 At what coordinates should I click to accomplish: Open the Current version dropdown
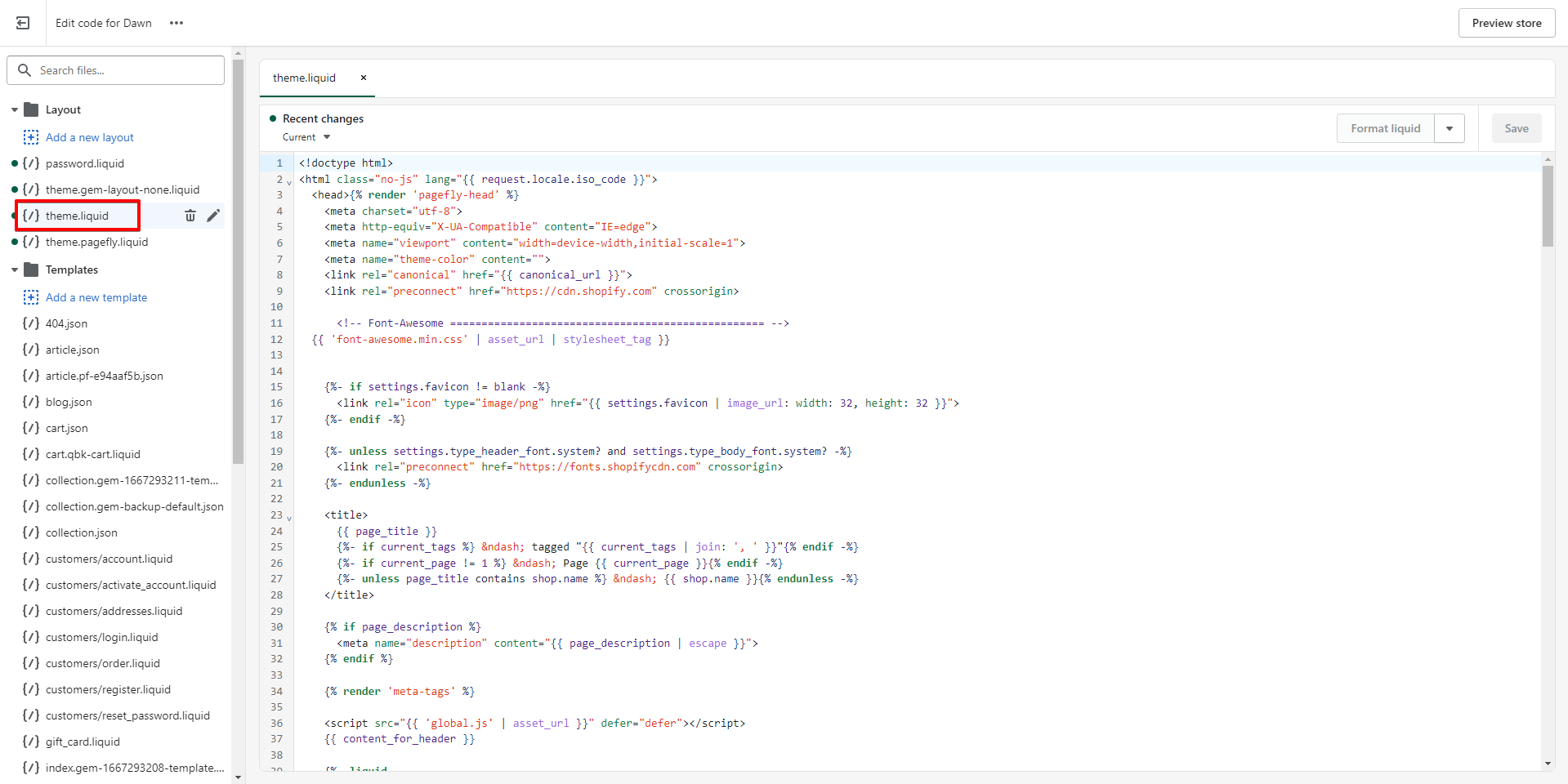pyautogui.click(x=306, y=137)
